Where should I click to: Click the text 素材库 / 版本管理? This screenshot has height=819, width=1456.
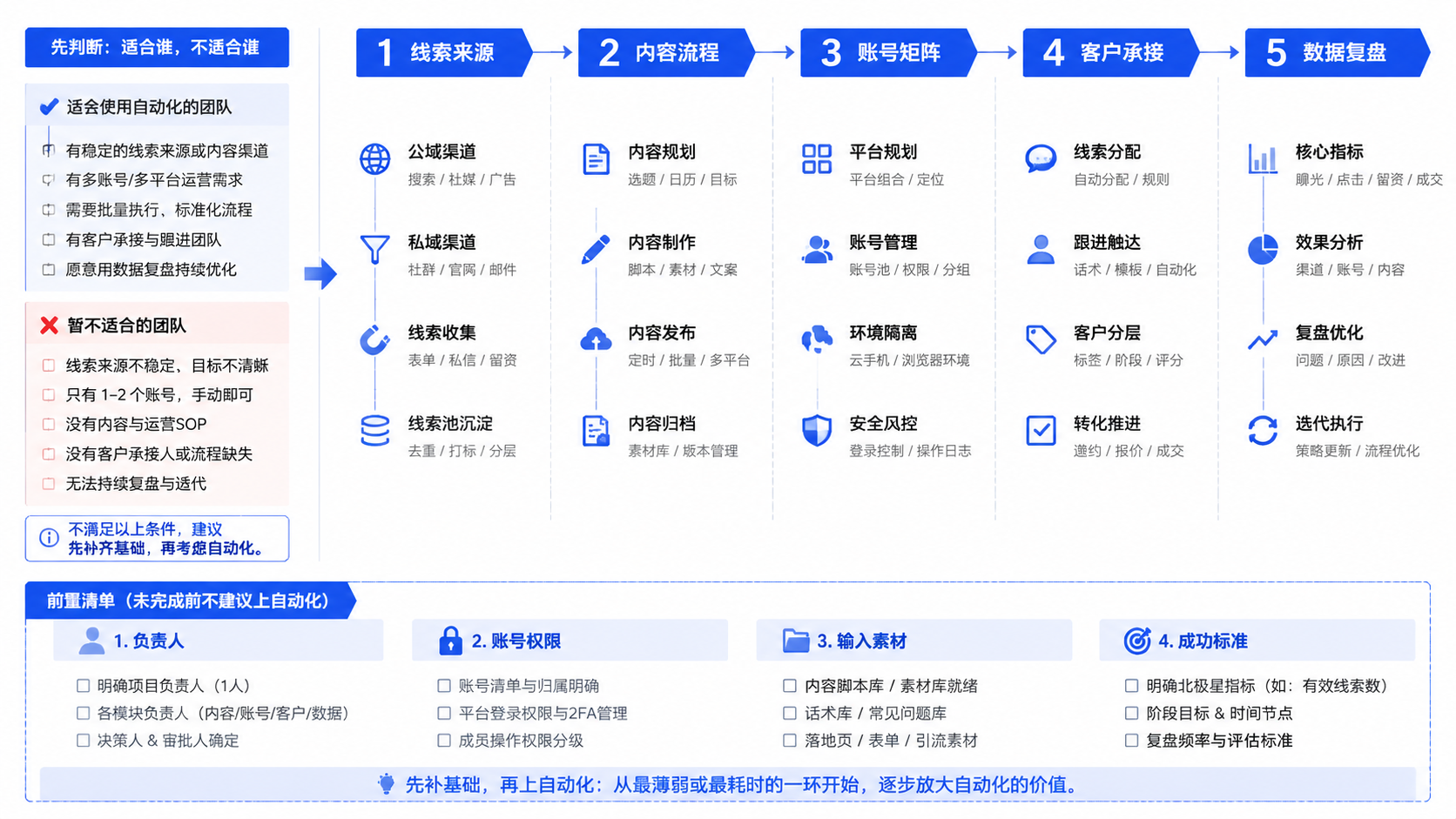683,451
